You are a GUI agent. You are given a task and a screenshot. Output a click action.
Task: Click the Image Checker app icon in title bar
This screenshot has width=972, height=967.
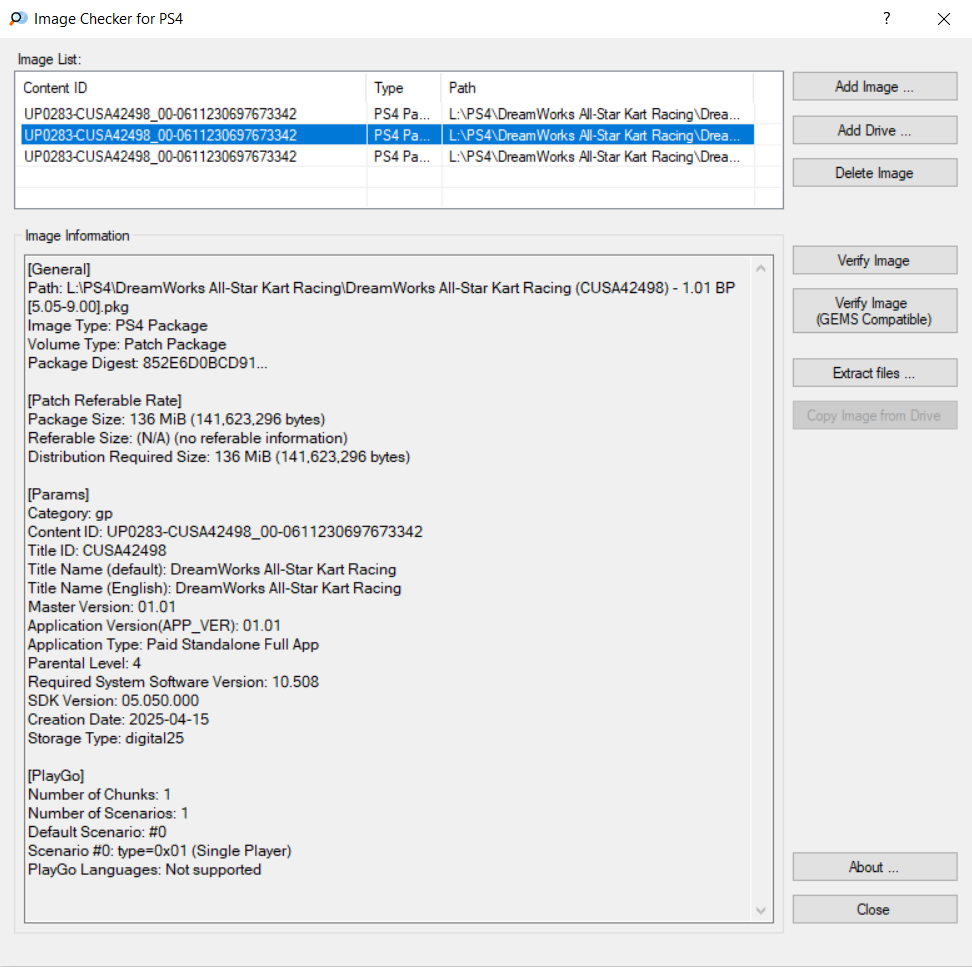tap(18, 19)
